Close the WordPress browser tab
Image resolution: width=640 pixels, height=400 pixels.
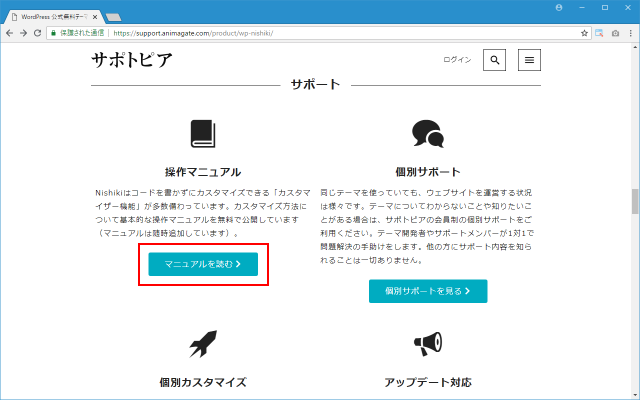pos(95,17)
